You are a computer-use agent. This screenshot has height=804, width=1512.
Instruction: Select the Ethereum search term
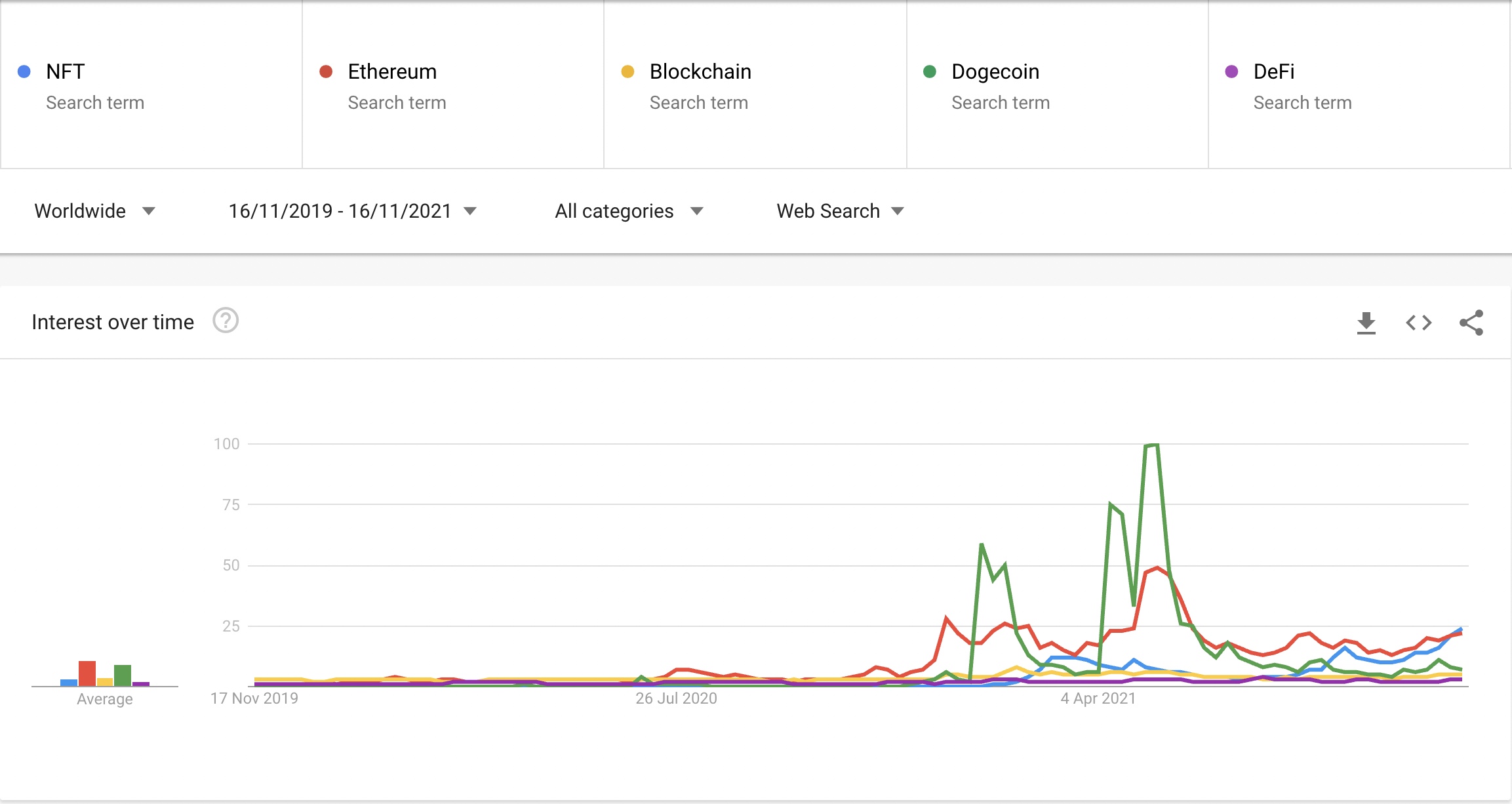(x=392, y=71)
